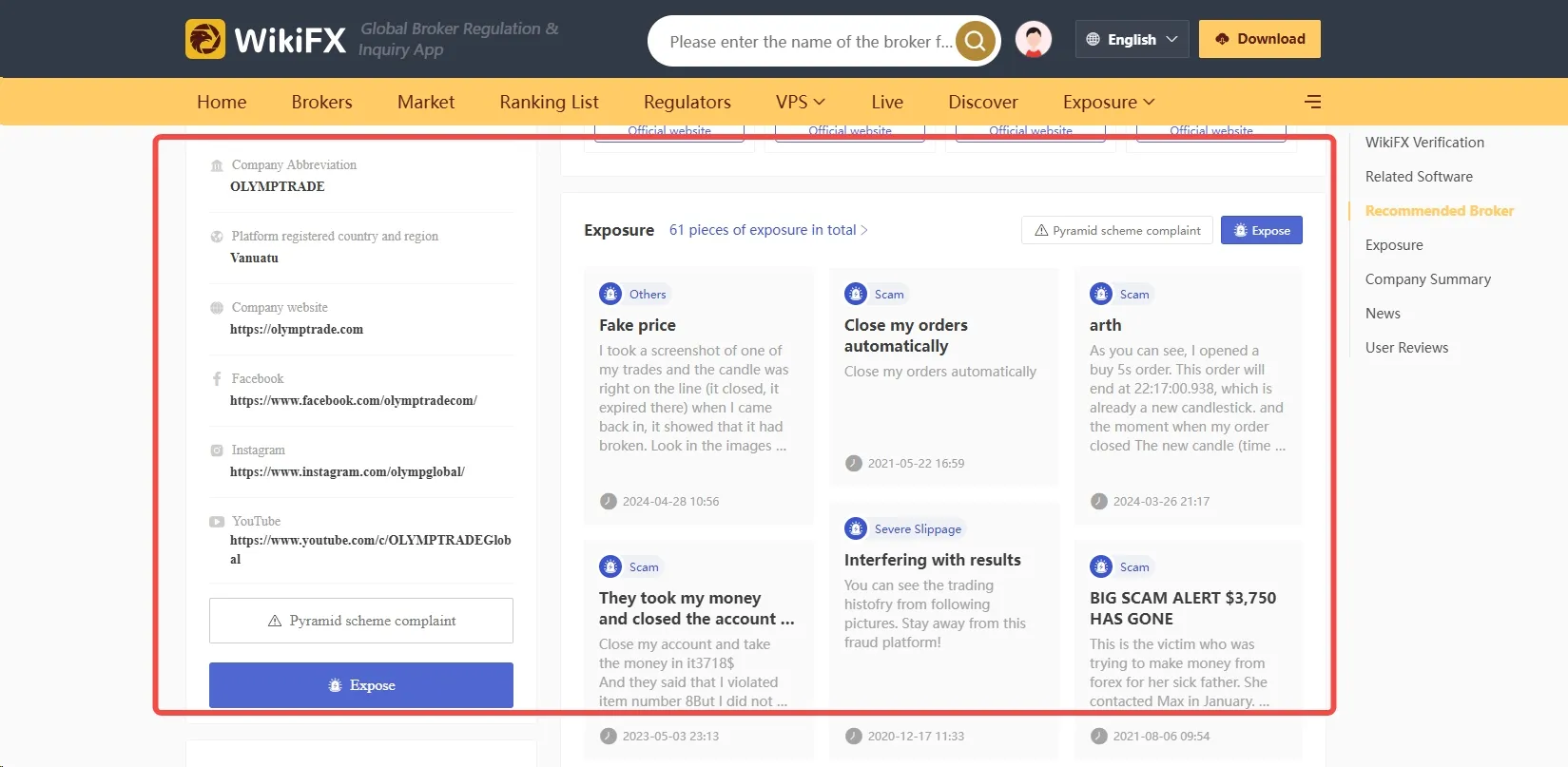The width and height of the screenshot is (1568, 767).
Task: Click the Facebook icon in company info
Action: 217,379
